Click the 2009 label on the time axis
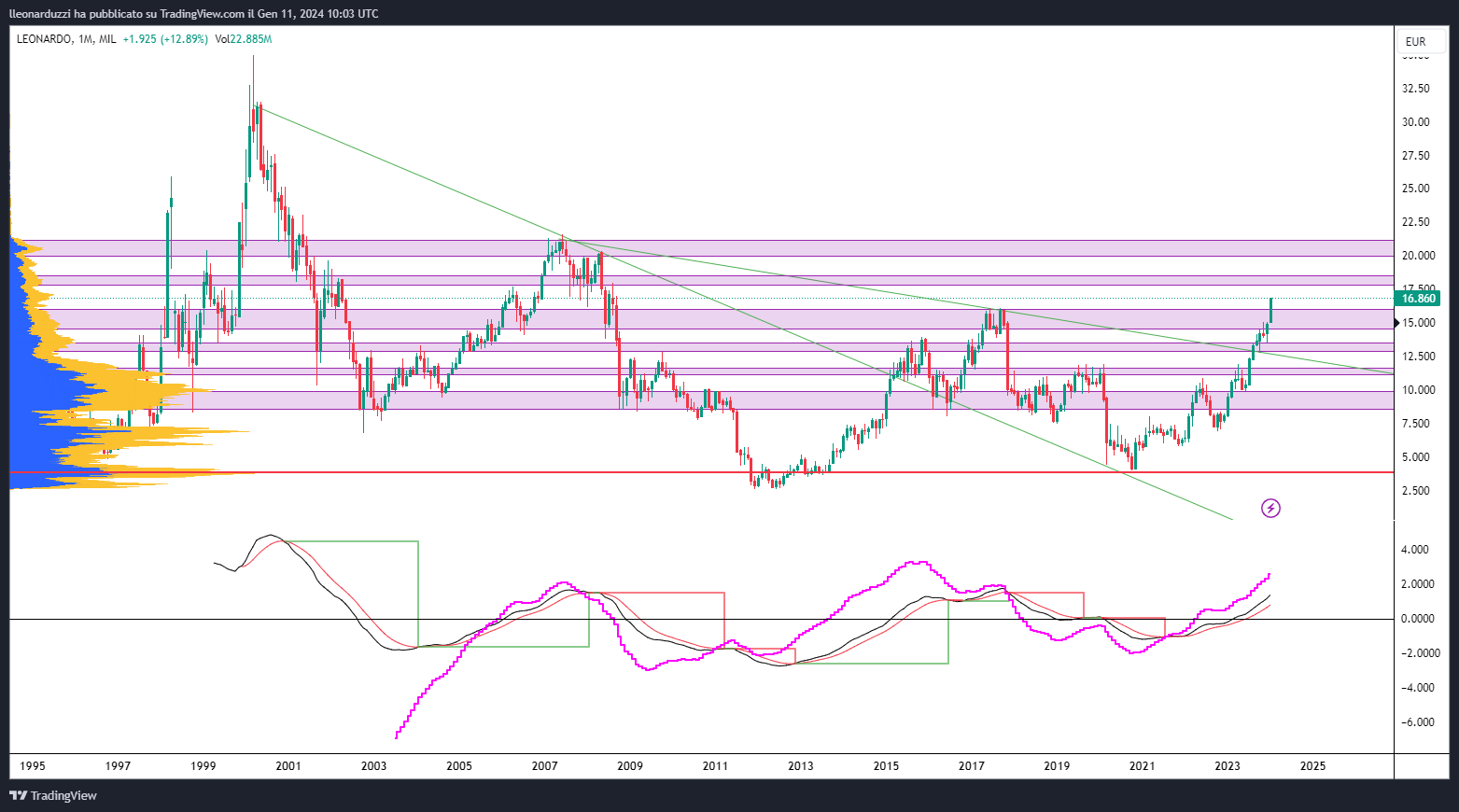Viewport: 1459px width, 812px height. coord(630,766)
